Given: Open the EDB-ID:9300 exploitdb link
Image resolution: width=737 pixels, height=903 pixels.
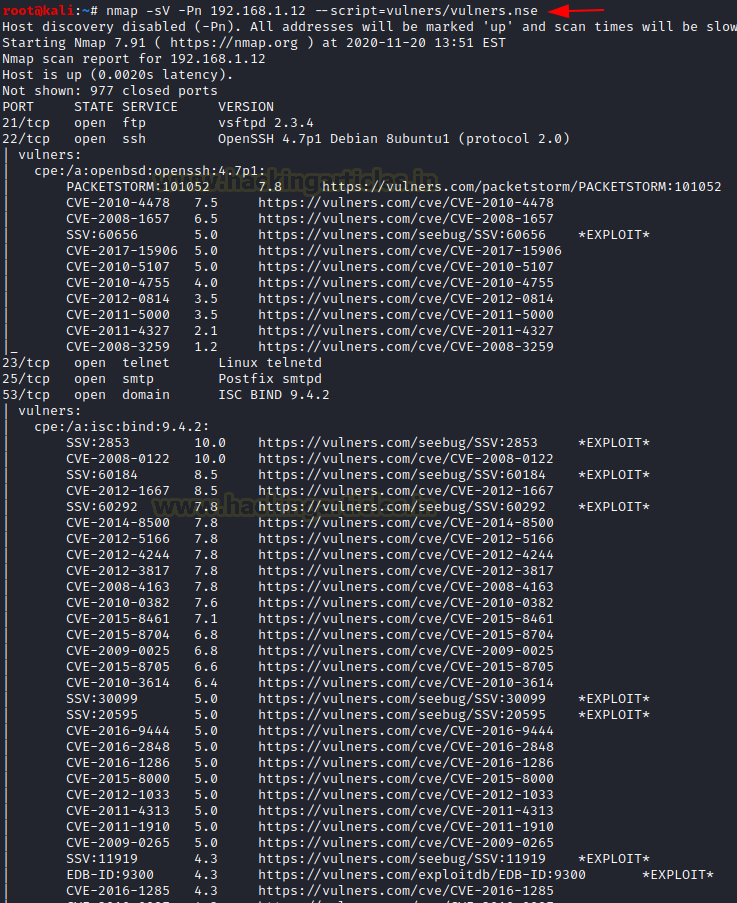Looking at the screenshot, I should (x=422, y=875).
